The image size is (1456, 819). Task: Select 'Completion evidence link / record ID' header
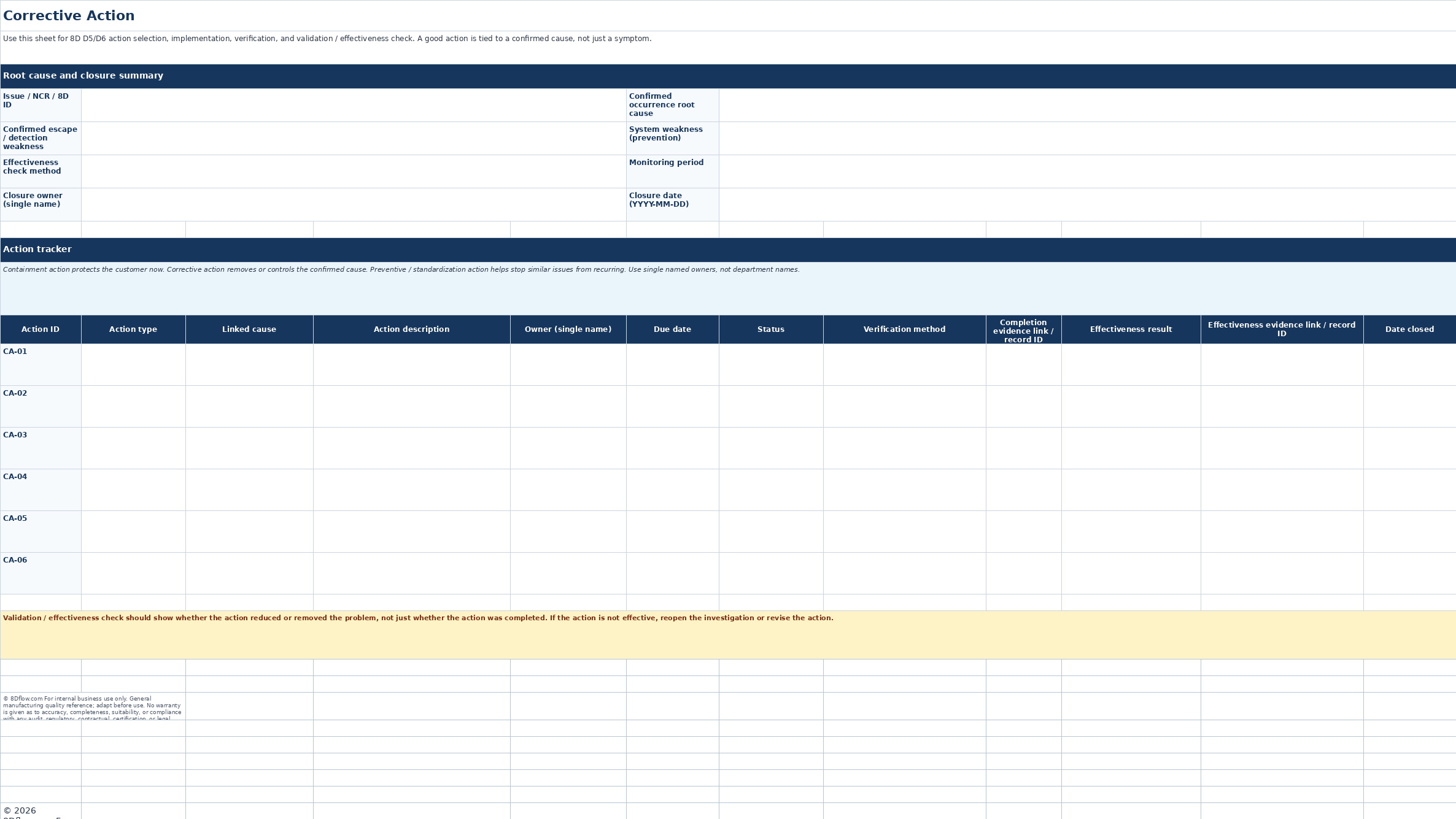(1024, 329)
